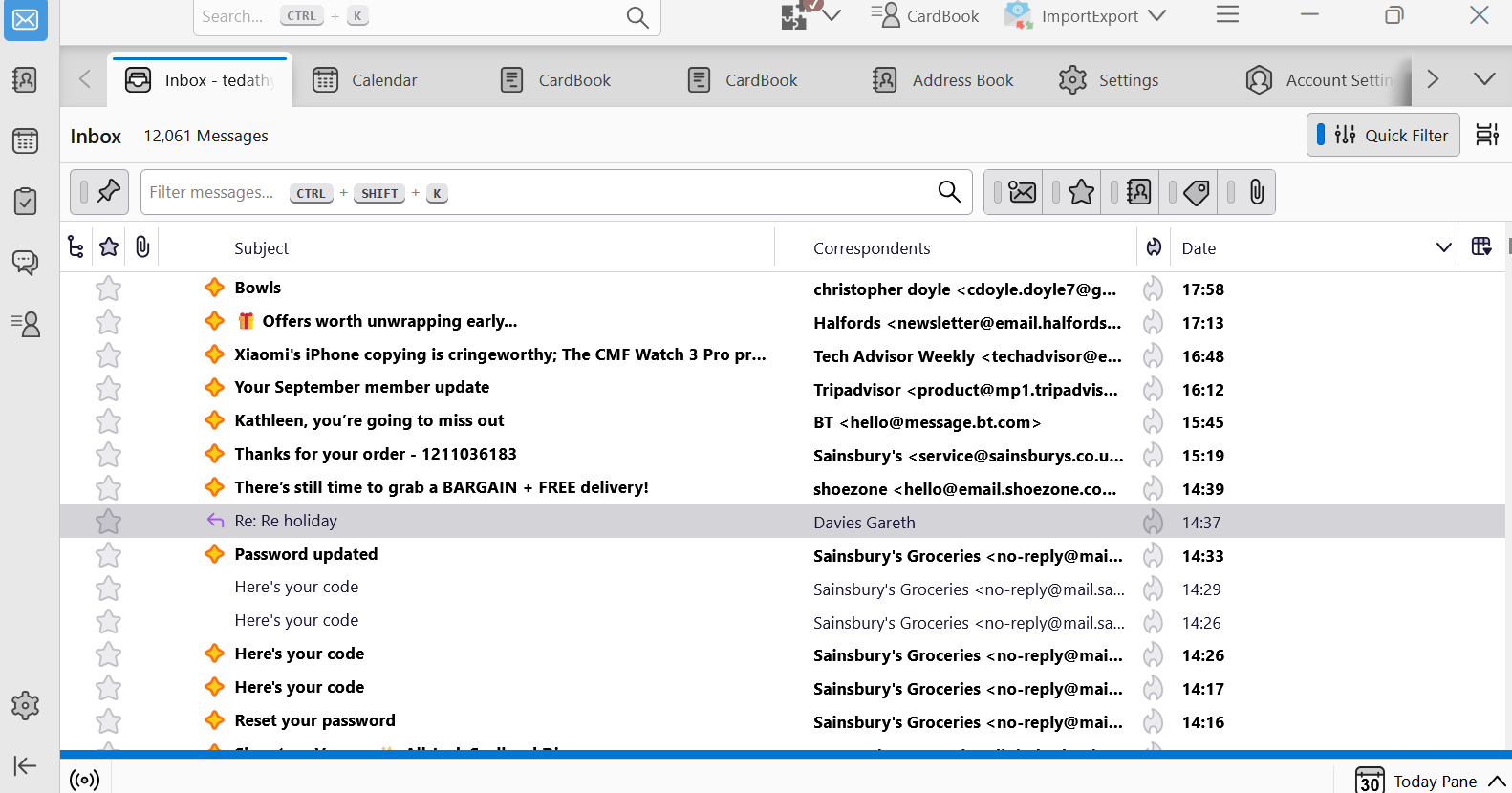Toggle the unread messages quick filter
The height and width of the screenshot is (793, 1512).
coord(1022,192)
